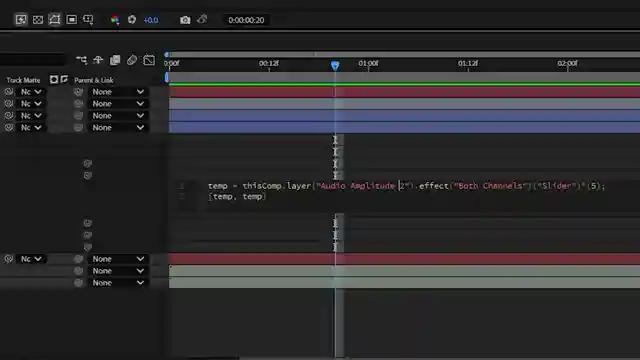Click the 0:00:00:20 preview time

point(246,20)
